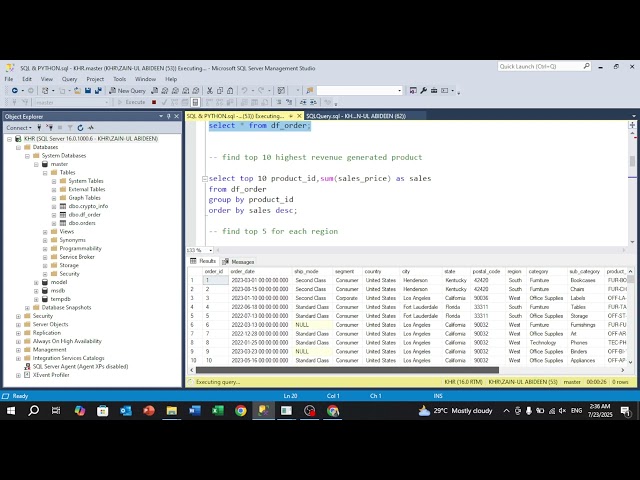640x480 pixels.
Task: Toggle Include Client Statistics
Action: point(230,102)
